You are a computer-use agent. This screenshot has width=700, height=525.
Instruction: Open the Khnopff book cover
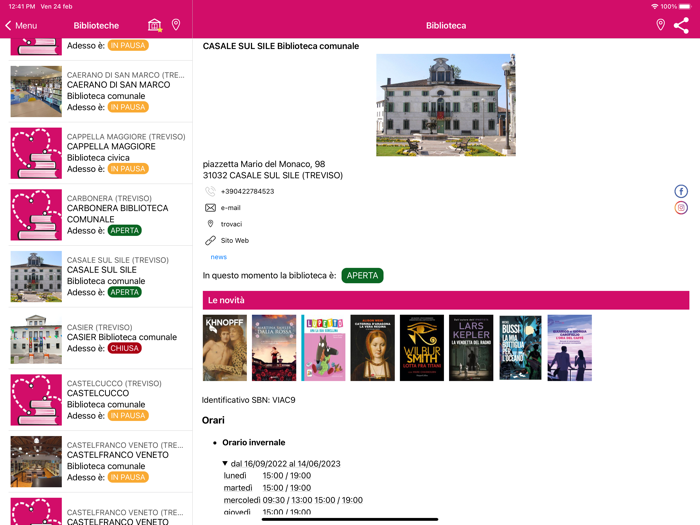(225, 348)
